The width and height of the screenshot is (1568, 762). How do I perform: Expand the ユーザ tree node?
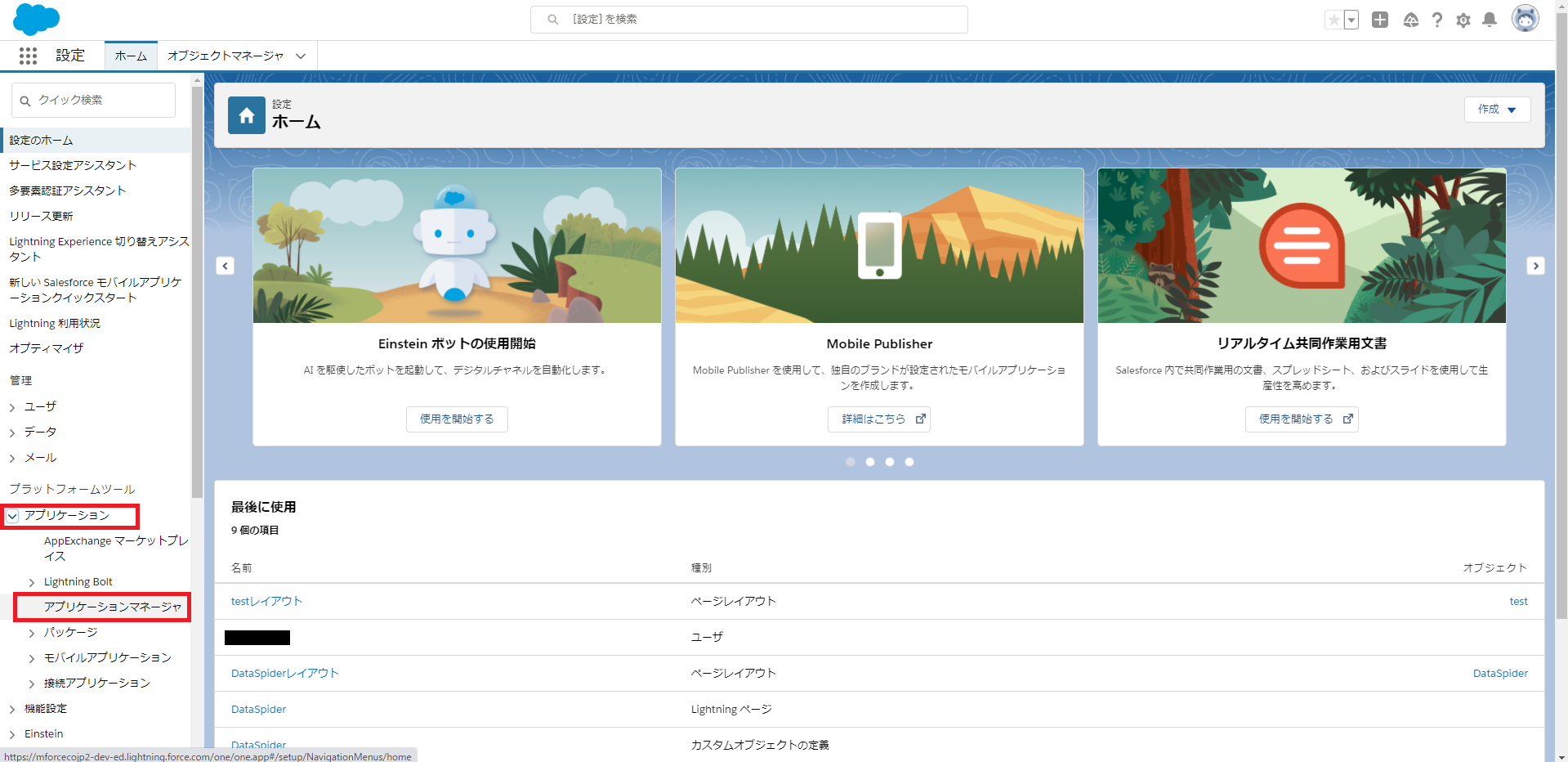point(12,407)
